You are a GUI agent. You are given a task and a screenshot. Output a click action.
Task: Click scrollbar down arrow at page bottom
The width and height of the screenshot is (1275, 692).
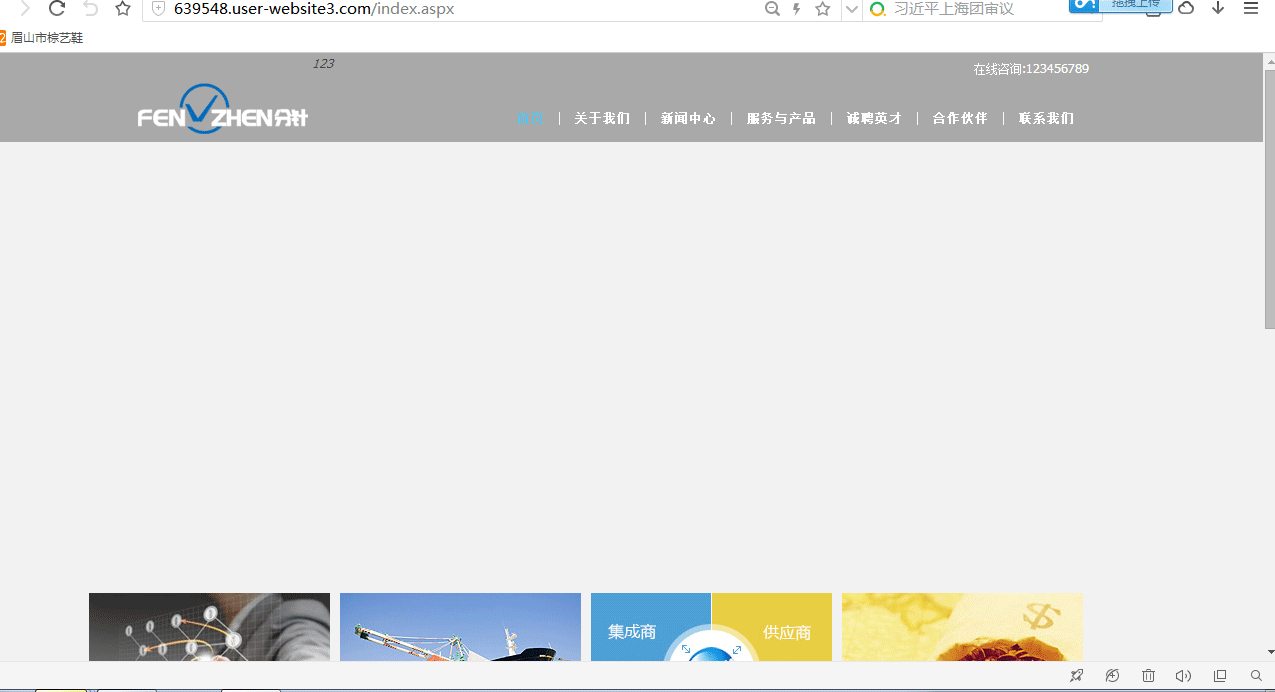pos(1269,651)
